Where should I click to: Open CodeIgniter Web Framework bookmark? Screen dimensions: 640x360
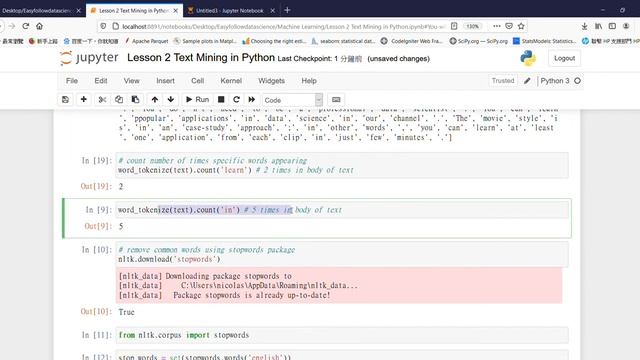click(412, 41)
